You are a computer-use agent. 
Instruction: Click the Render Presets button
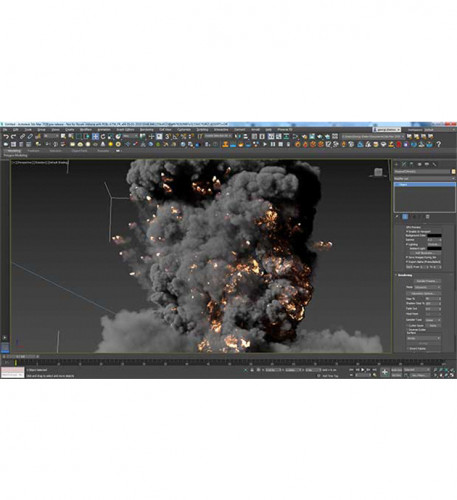pos(428,281)
